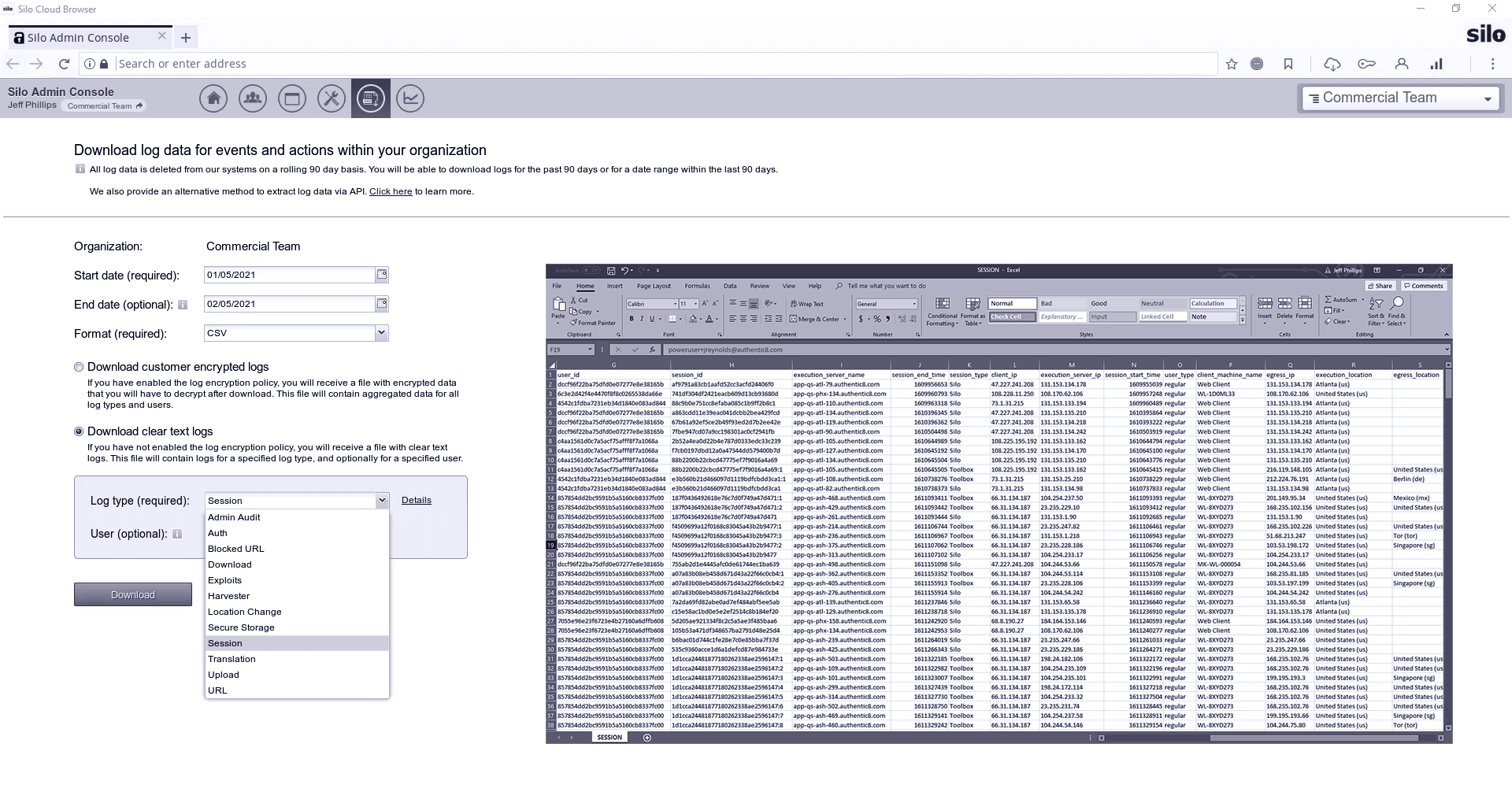Switch to the Silo Admin Console browser tab
The height and width of the screenshot is (803, 1512).
91,37
